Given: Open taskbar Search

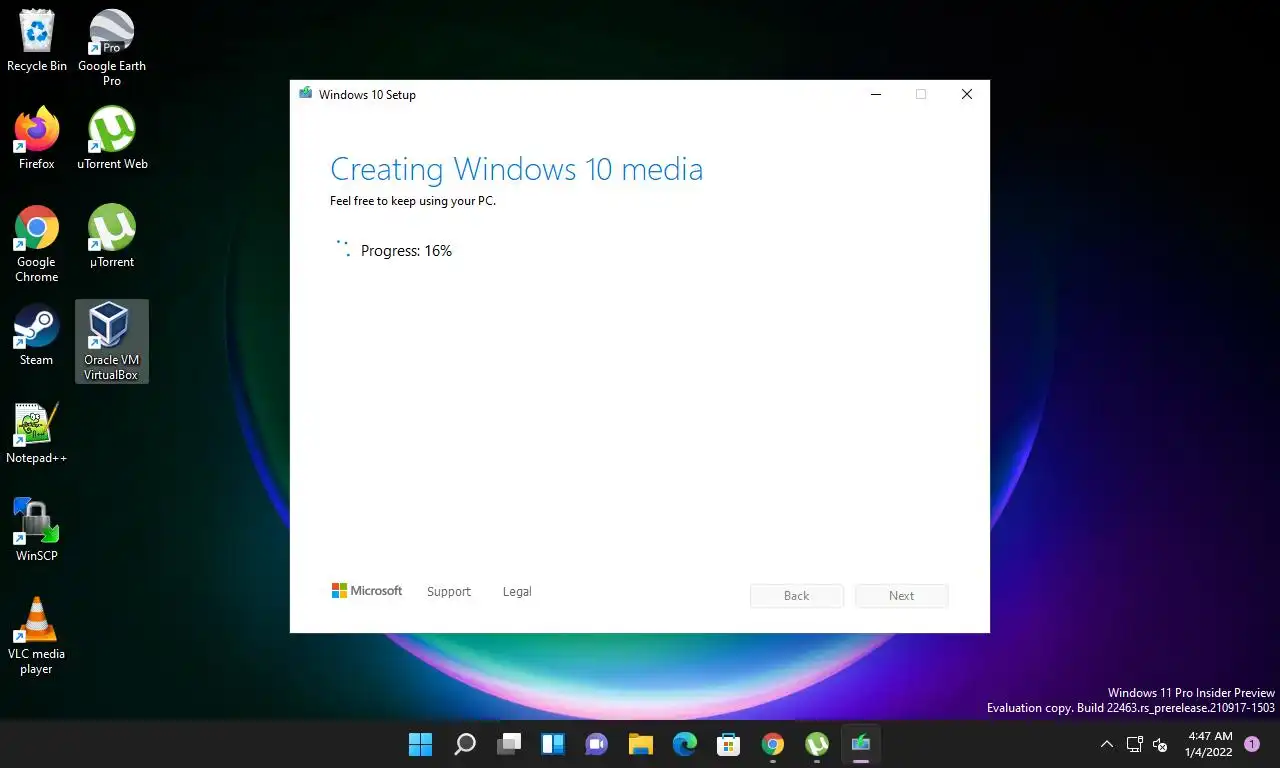Looking at the screenshot, I should coord(465,744).
